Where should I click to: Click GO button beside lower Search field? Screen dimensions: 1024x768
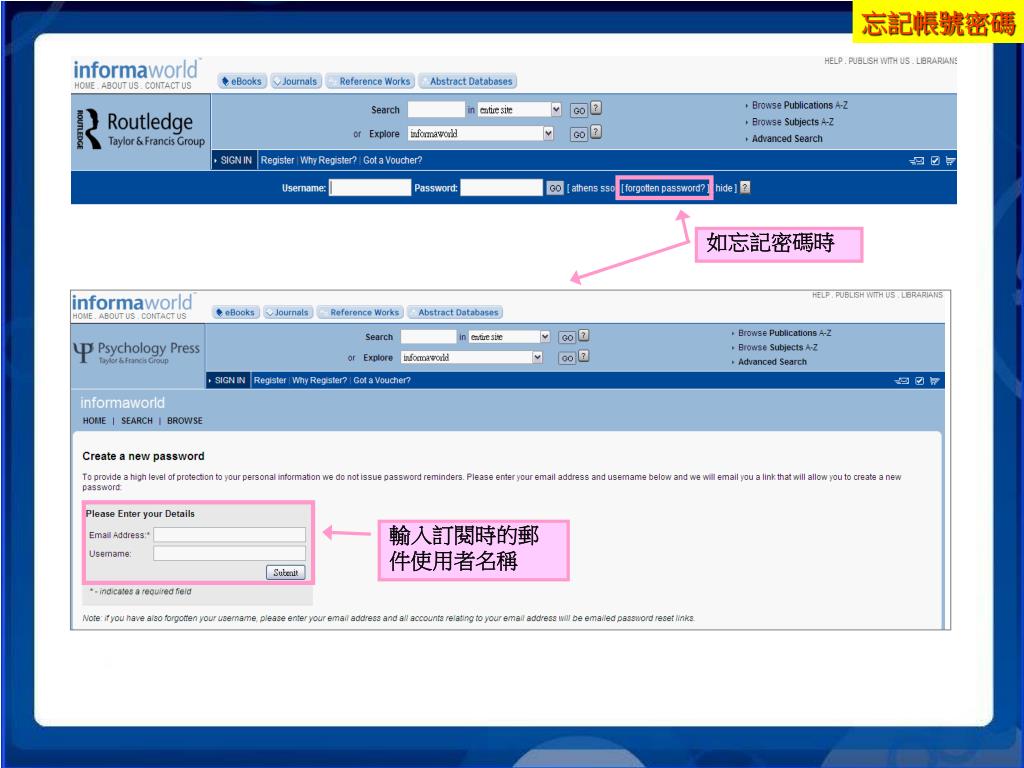tap(568, 338)
